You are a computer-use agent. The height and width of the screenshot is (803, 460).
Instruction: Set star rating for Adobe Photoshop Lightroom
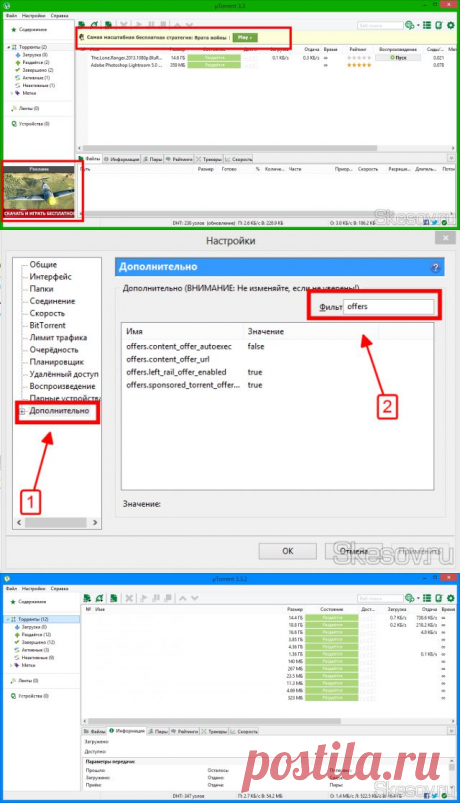coord(359,65)
